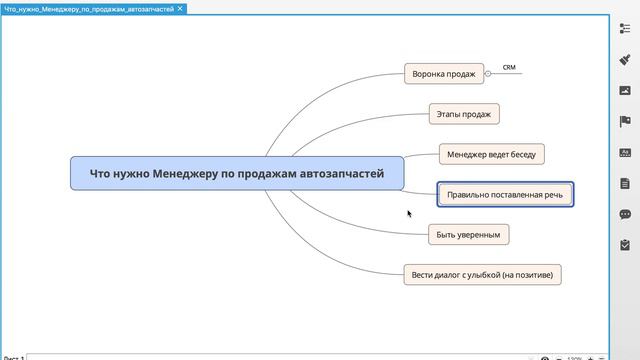Select the Правильно поставленная речь topic
The height and width of the screenshot is (360, 640).
[505, 195]
